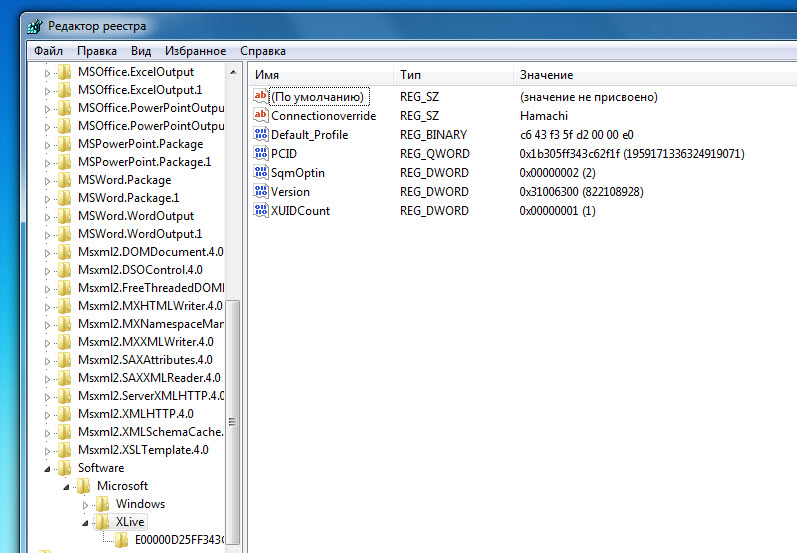Sort values by Тип column header
797x553 pixels.
pyautogui.click(x=453, y=75)
